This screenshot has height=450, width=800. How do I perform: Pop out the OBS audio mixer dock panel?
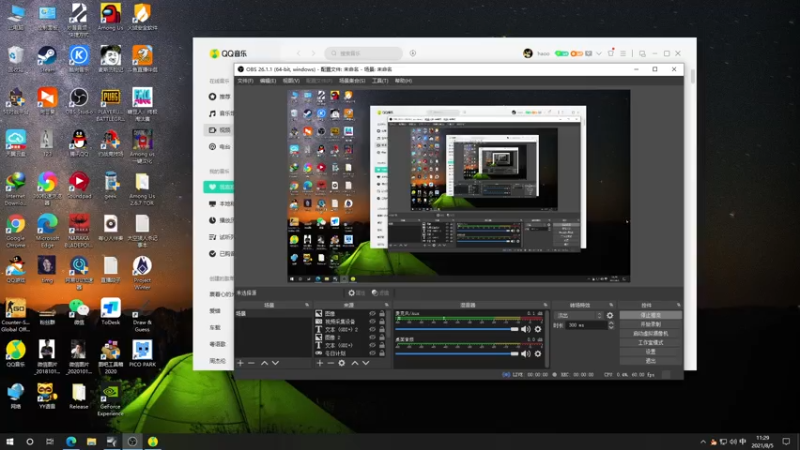pyautogui.click(x=545, y=305)
